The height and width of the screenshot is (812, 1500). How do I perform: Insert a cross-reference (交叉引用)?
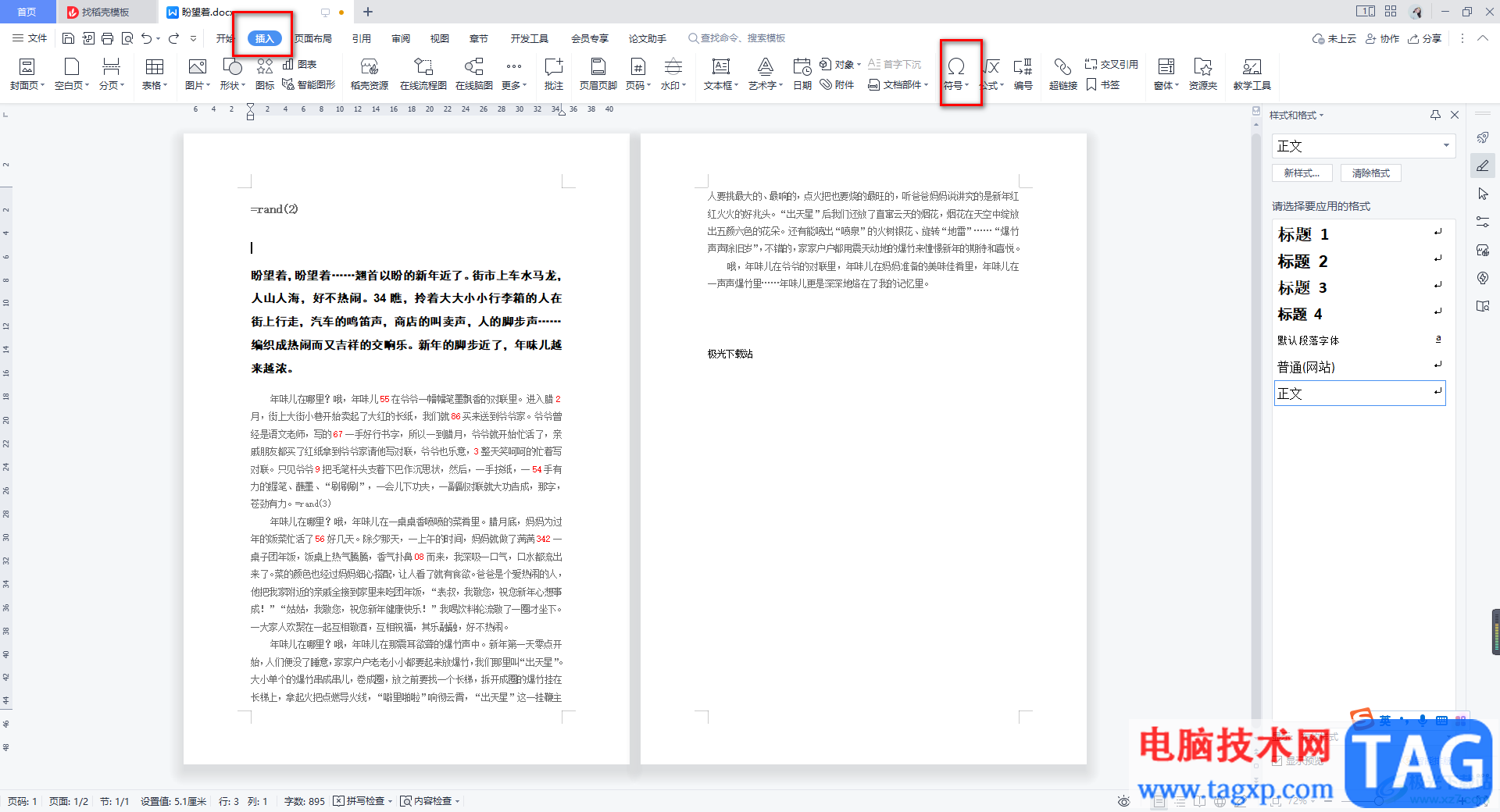click(1112, 64)
